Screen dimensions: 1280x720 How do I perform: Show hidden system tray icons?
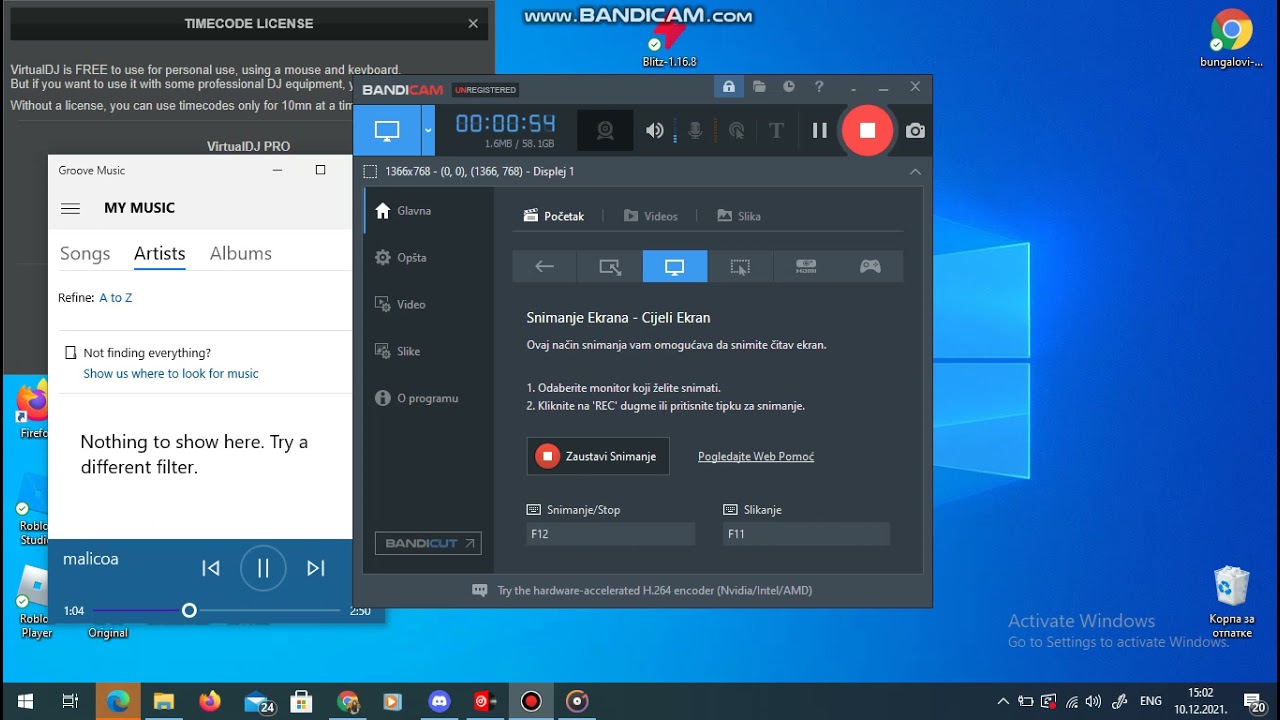[x=1003, y=701]
